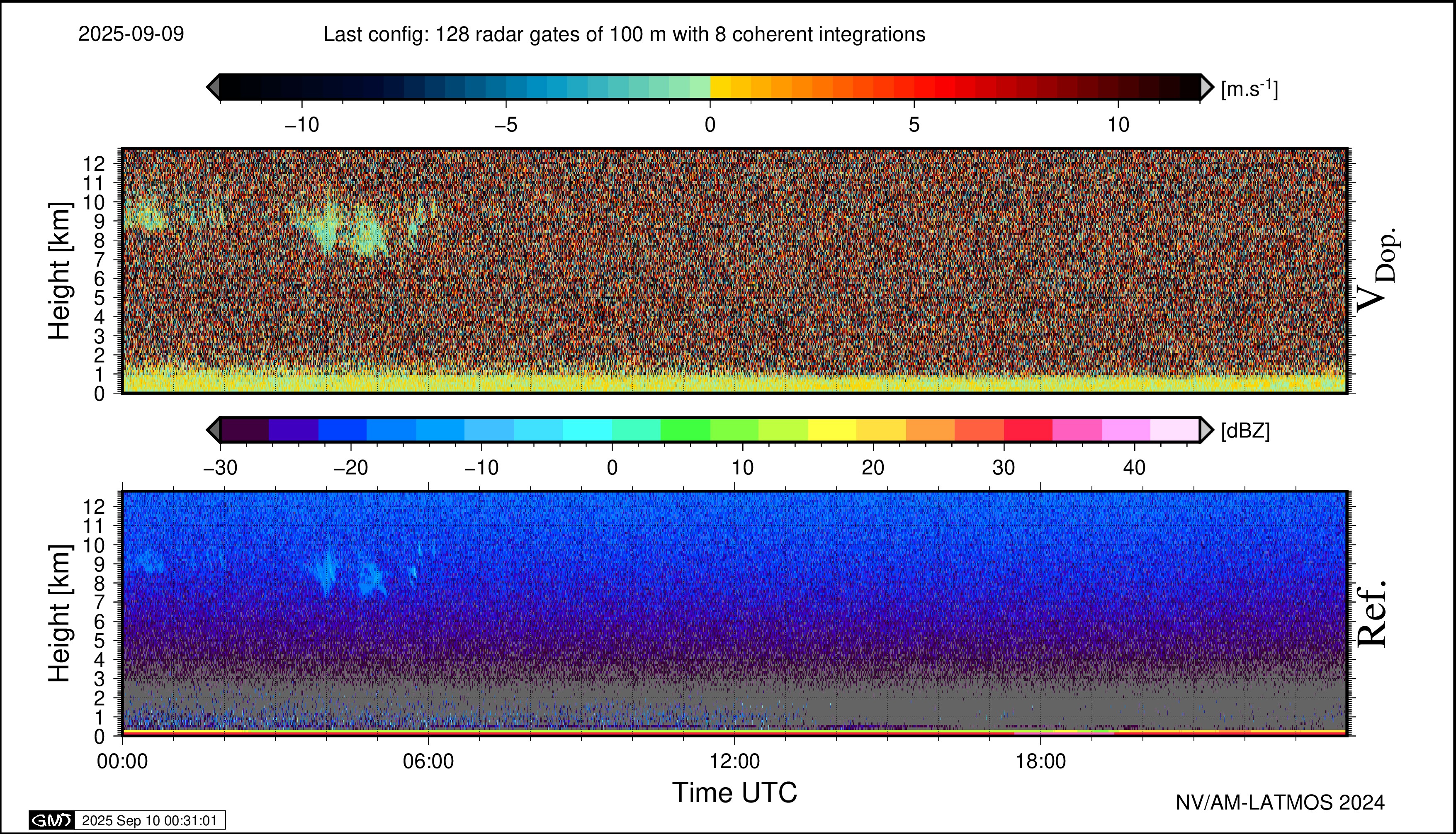Screen dimensions: 1456x834
Task: Click the 00:00 time axis label
Action: (x=123, y=761)
